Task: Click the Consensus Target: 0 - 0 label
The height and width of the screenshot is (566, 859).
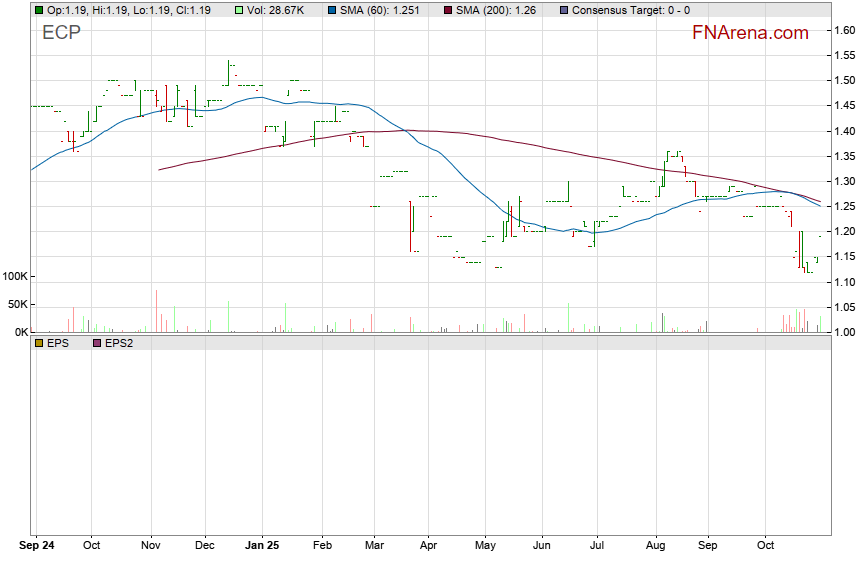Action: coord(630,10)
